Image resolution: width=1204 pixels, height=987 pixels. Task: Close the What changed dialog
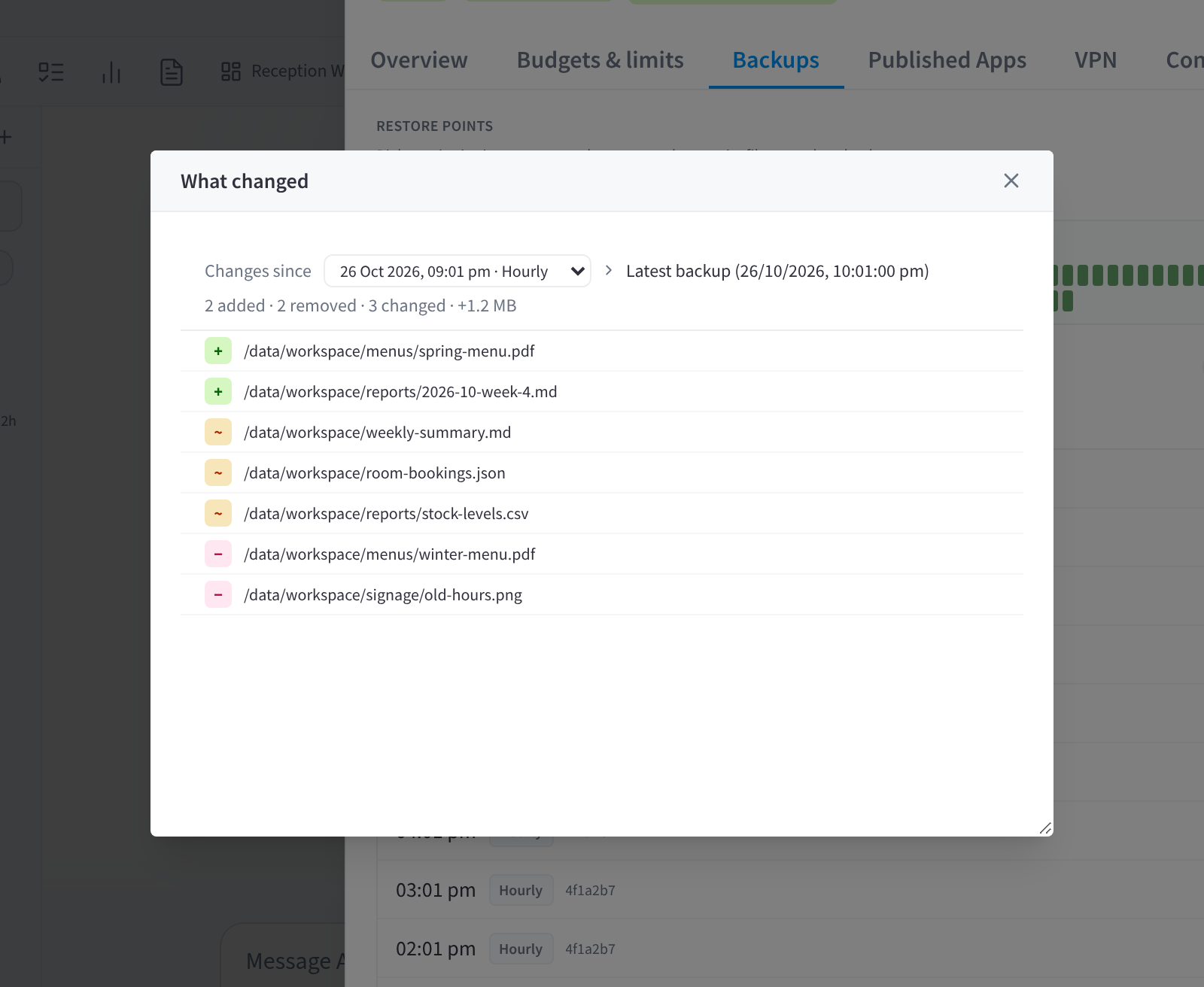1011,181
